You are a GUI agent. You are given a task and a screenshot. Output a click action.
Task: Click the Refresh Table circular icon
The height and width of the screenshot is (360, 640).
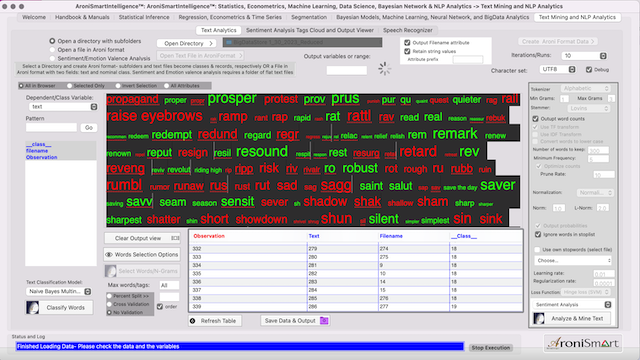coord(193,321)
